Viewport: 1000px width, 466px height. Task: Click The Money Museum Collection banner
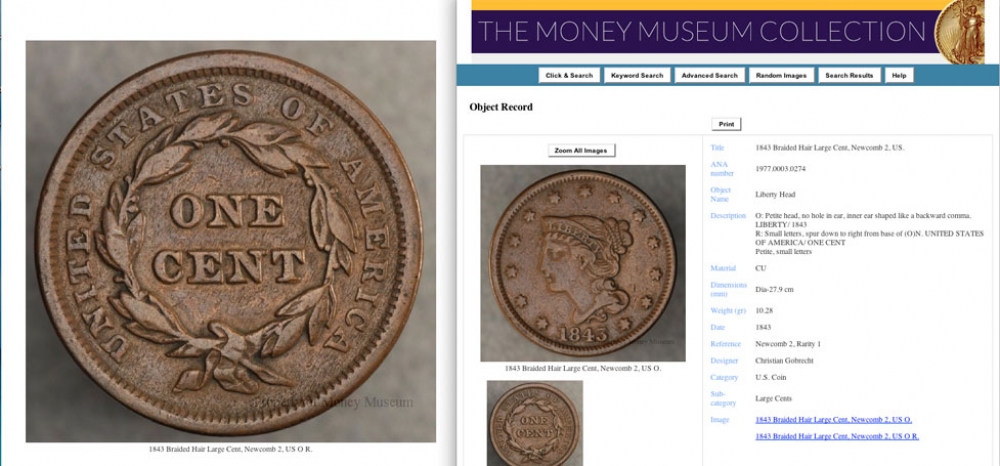pyautogui.click(x=702, y=31)
